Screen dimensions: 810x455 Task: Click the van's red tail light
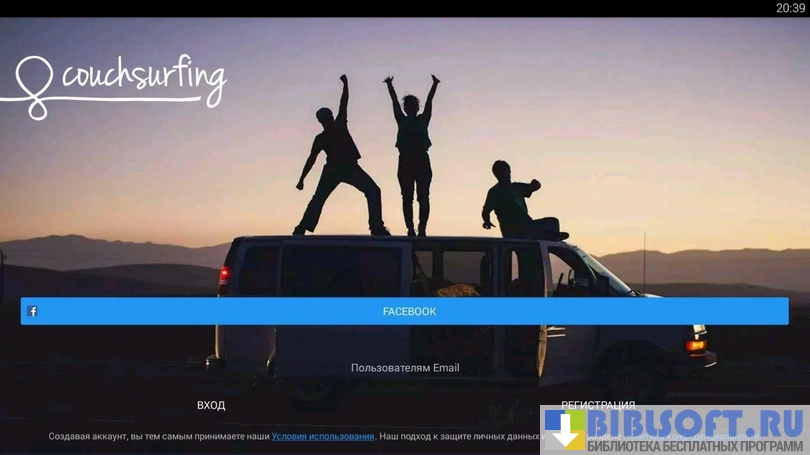click(x=224, y=276)
